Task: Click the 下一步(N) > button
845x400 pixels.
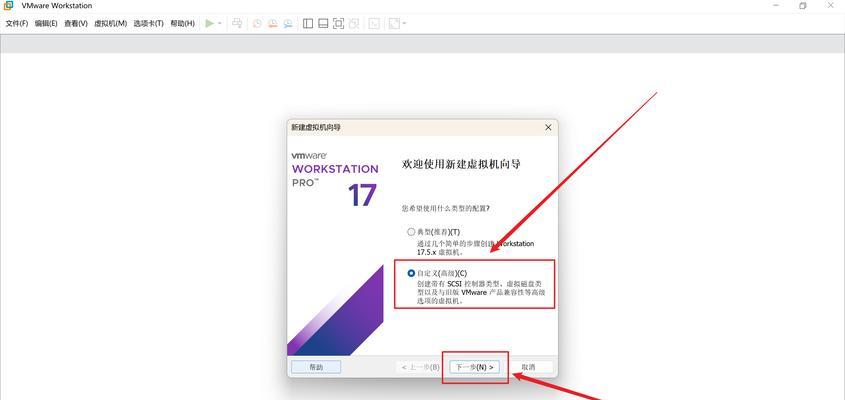Action: [x=475, y=367]
